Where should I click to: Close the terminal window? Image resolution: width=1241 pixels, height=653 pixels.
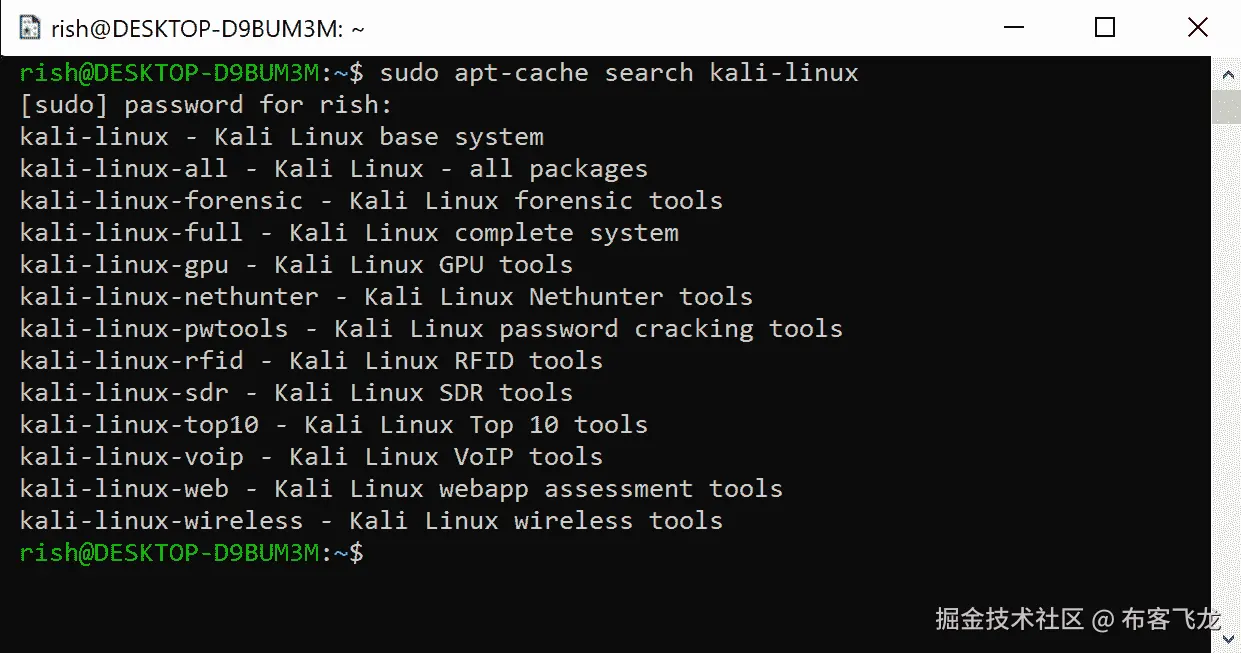click(x=1196, y=28)
